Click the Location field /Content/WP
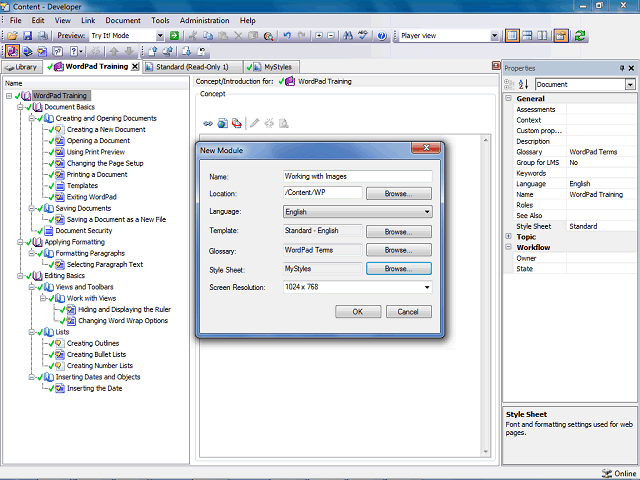Viewport: 640px width, 480px height. (x=322, y=193)
